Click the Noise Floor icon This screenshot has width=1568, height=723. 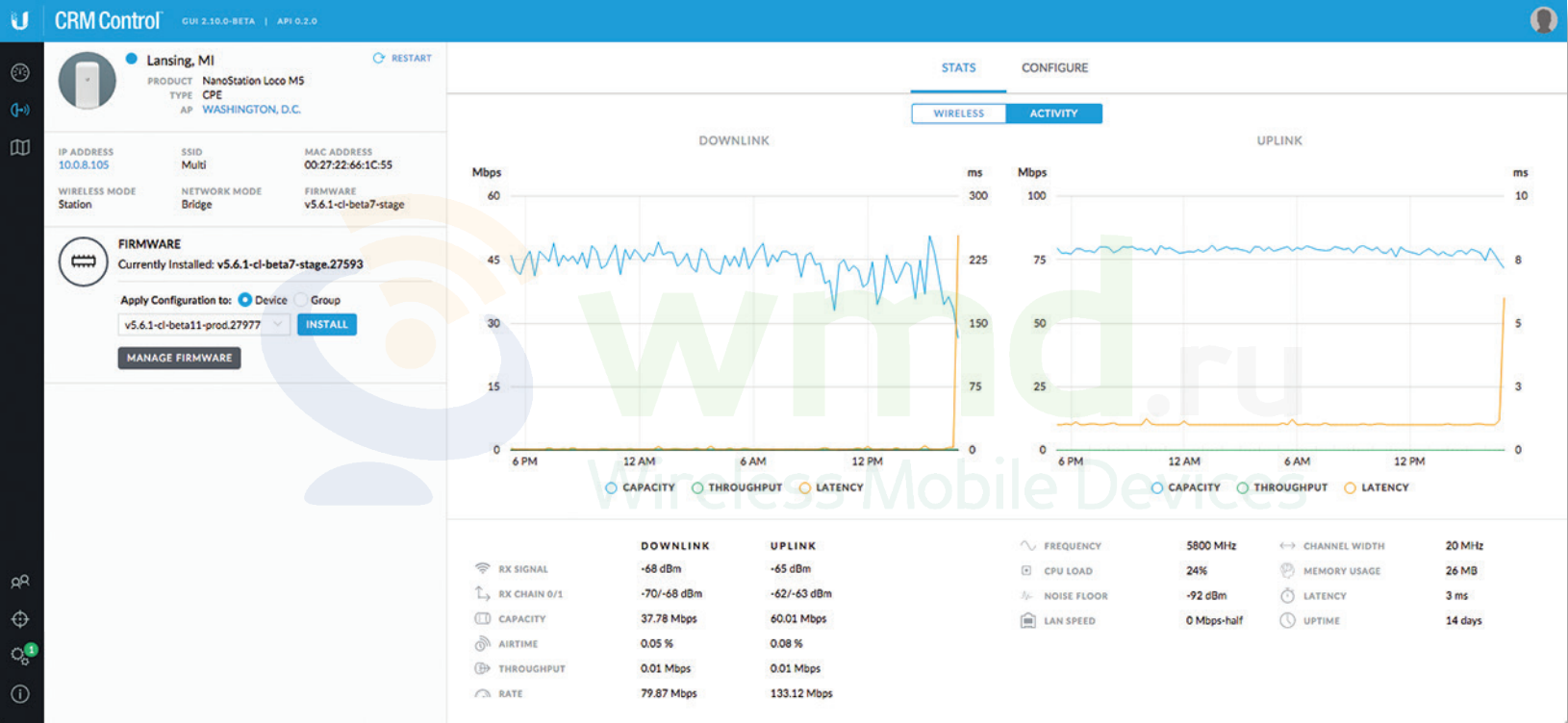(1027, 596)
